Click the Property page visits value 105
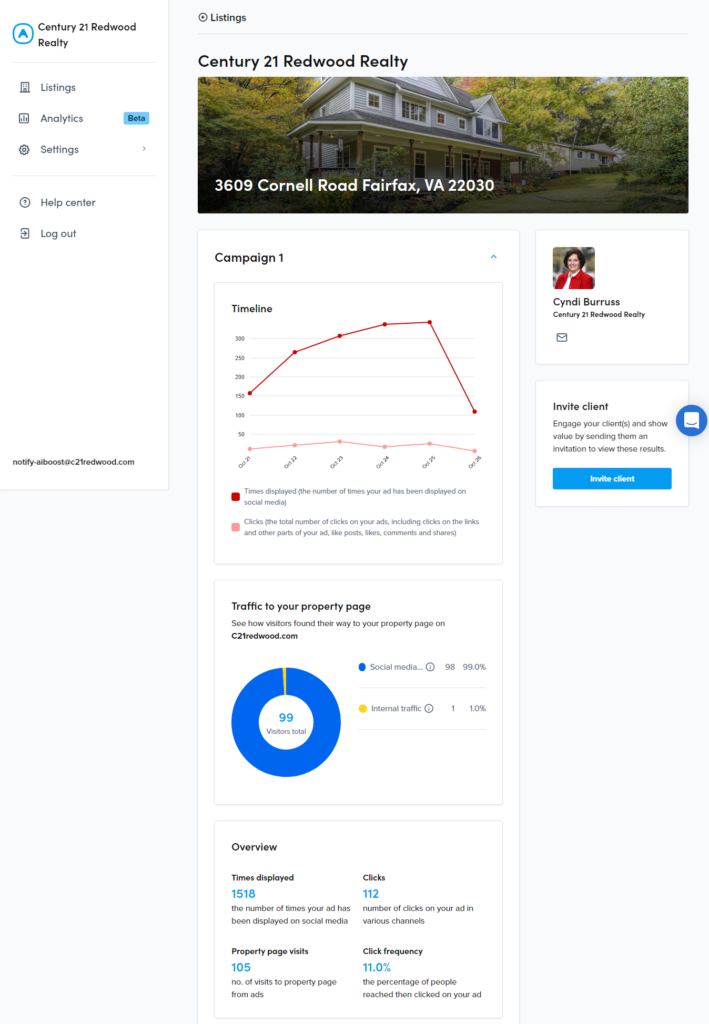Viewport: 709px width, 1024px height. coord(241,968)
